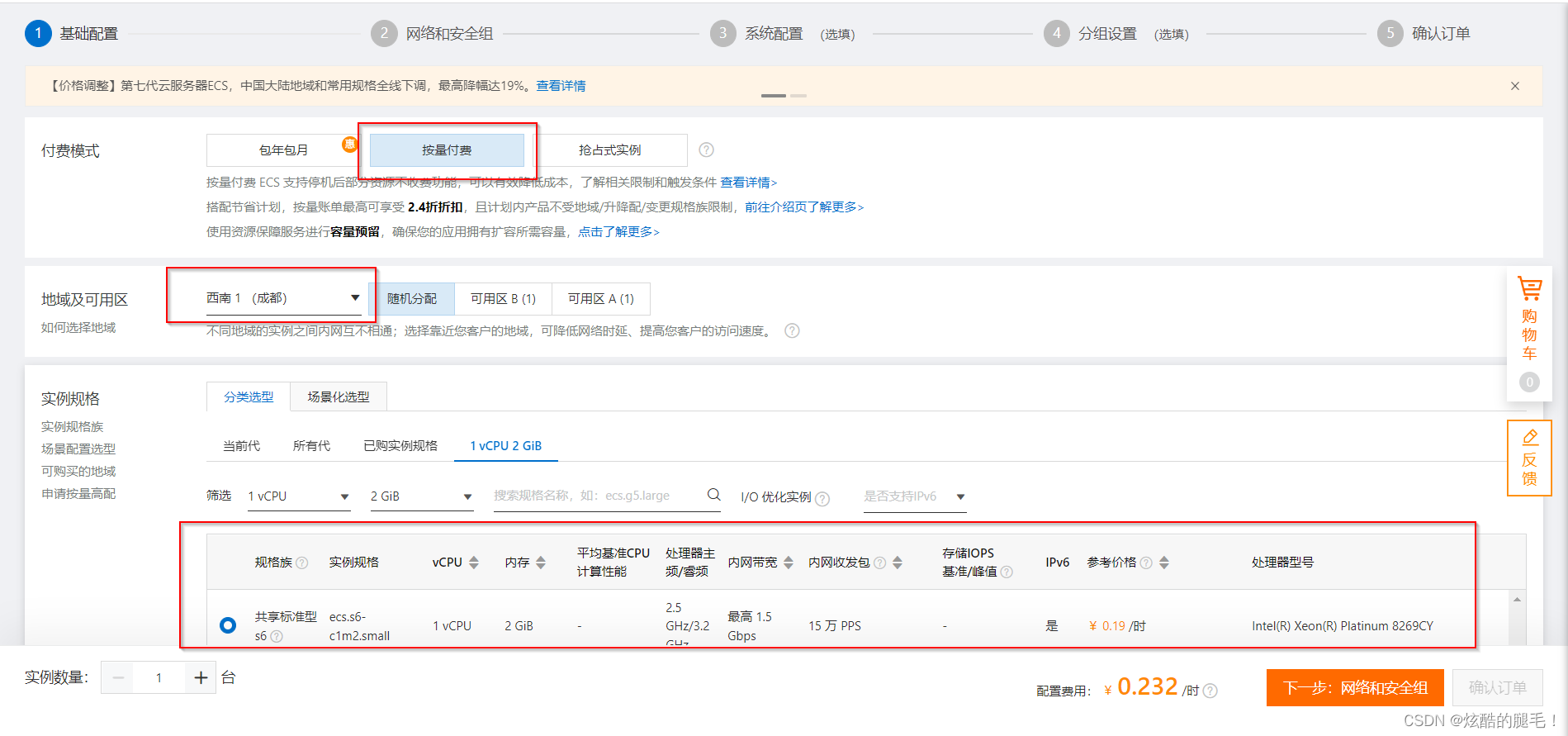The image size is (1568, 736).
Task: Click help icon next to 规格族 header
Action: tap(302, 563)
